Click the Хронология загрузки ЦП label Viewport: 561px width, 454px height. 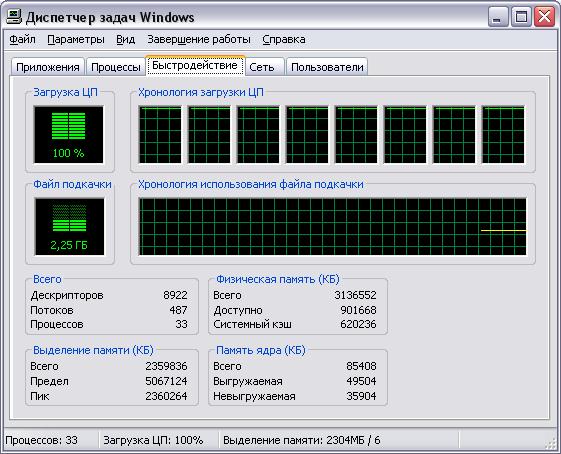(201, 92)
